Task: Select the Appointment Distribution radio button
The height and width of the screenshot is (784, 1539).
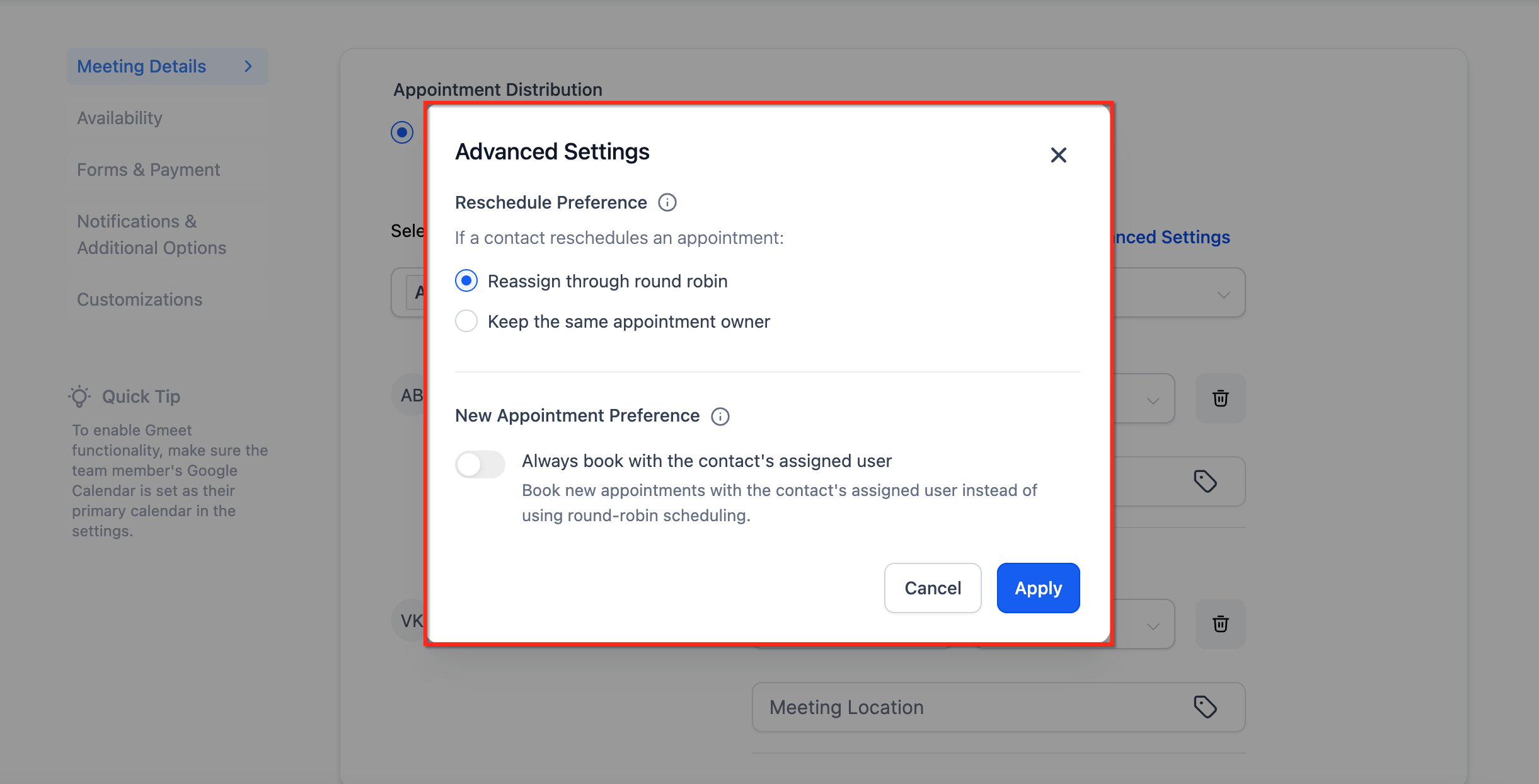Action: 402,132
